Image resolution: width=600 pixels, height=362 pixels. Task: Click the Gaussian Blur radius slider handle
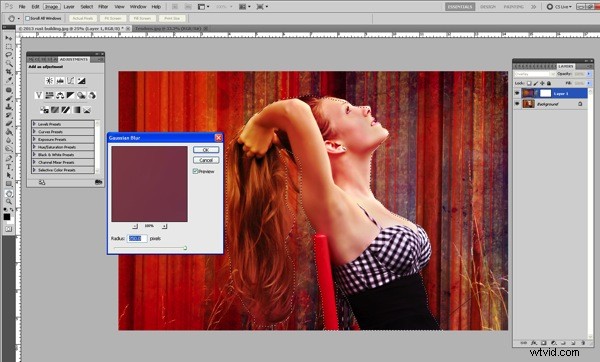(x=185, y=248)
